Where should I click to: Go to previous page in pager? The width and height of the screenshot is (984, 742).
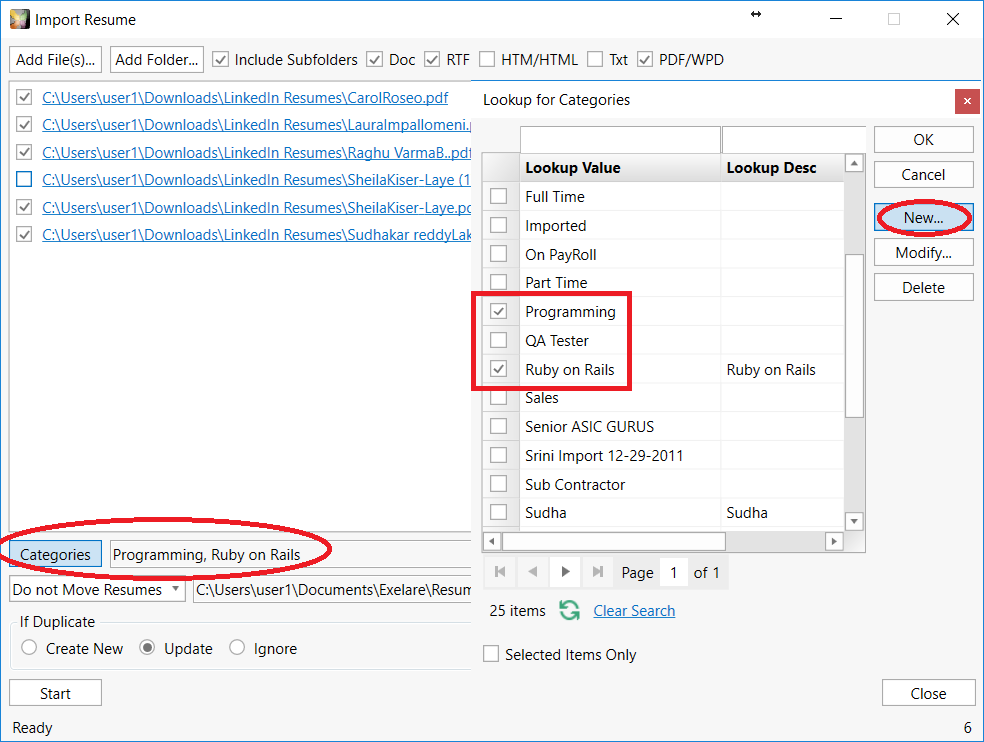tap(533, 572)
